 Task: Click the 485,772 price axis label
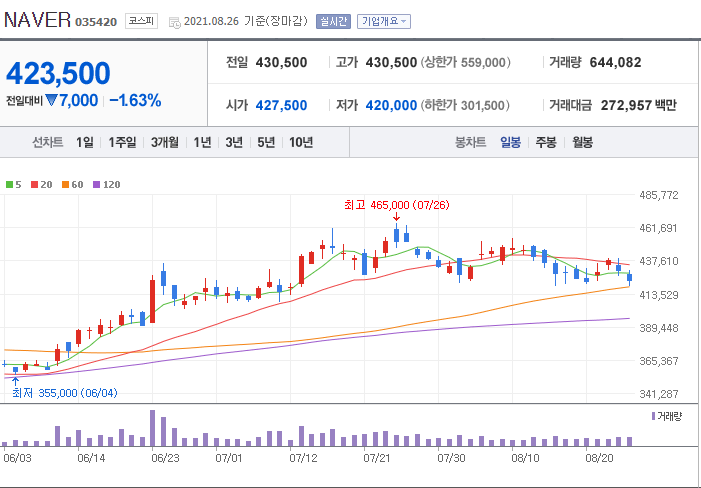tap(659, 195)
